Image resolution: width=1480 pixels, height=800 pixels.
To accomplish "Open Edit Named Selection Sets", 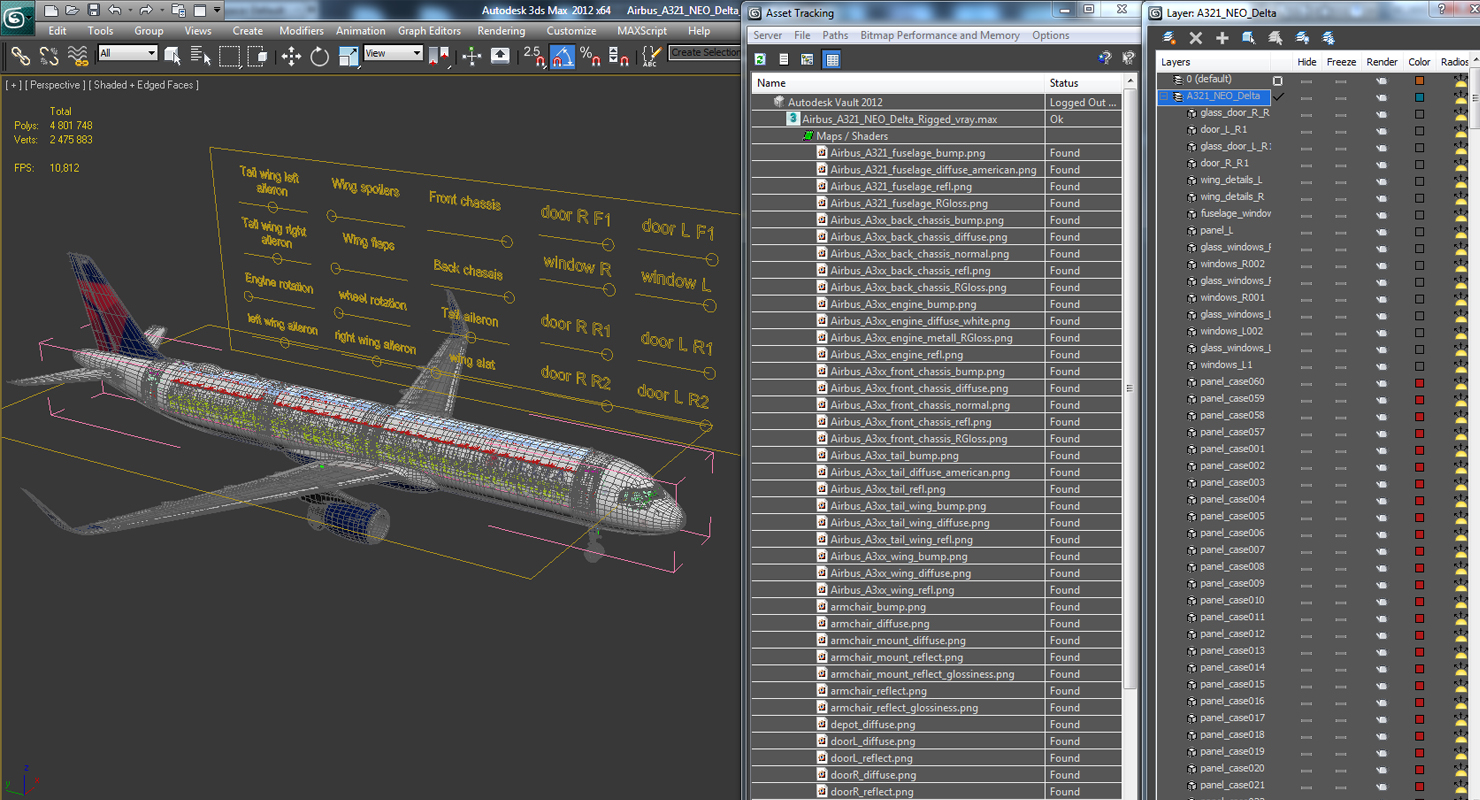I will click(x=651, y=56).
